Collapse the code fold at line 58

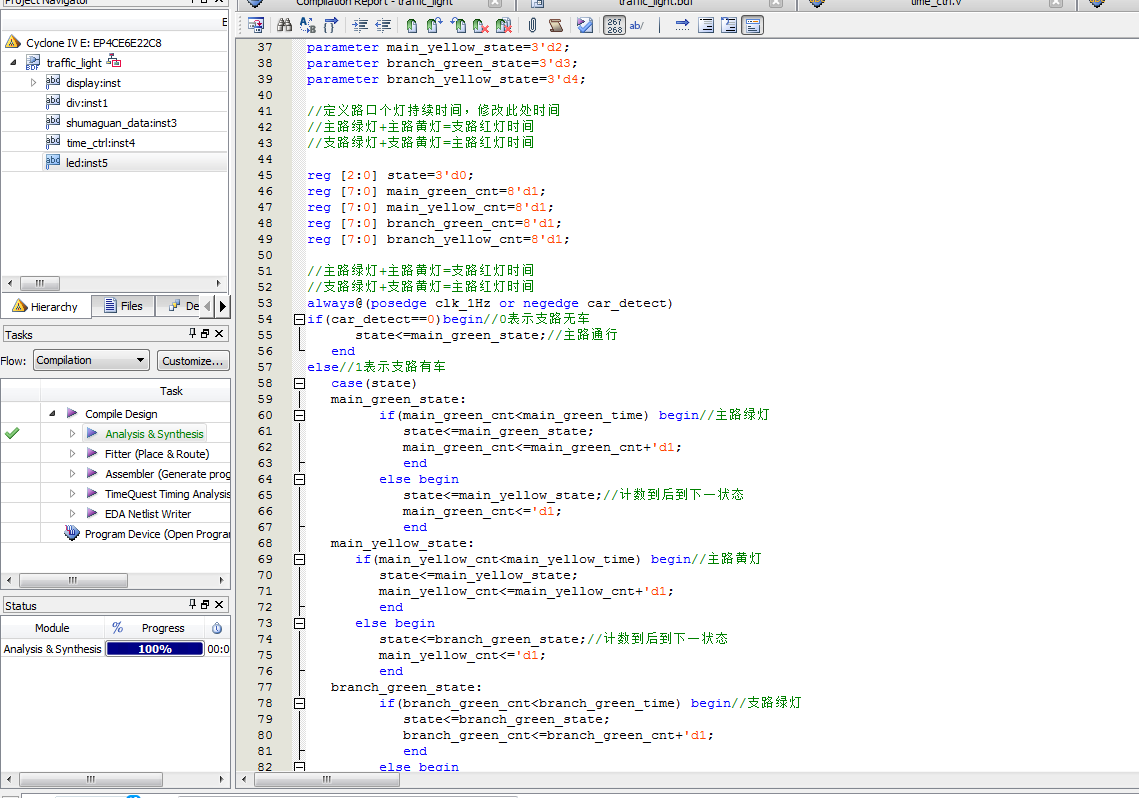[299, 383]
